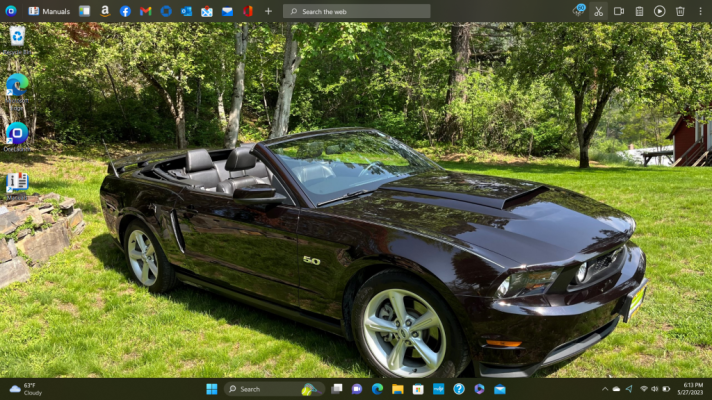
Task: Click the blue square icon after Gmail
Action: click(166, 11)
